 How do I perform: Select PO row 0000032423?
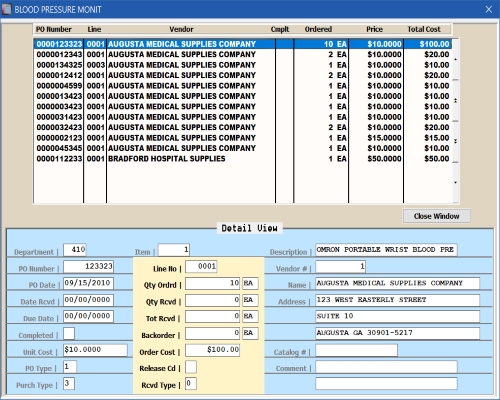(x=243, y=127)
